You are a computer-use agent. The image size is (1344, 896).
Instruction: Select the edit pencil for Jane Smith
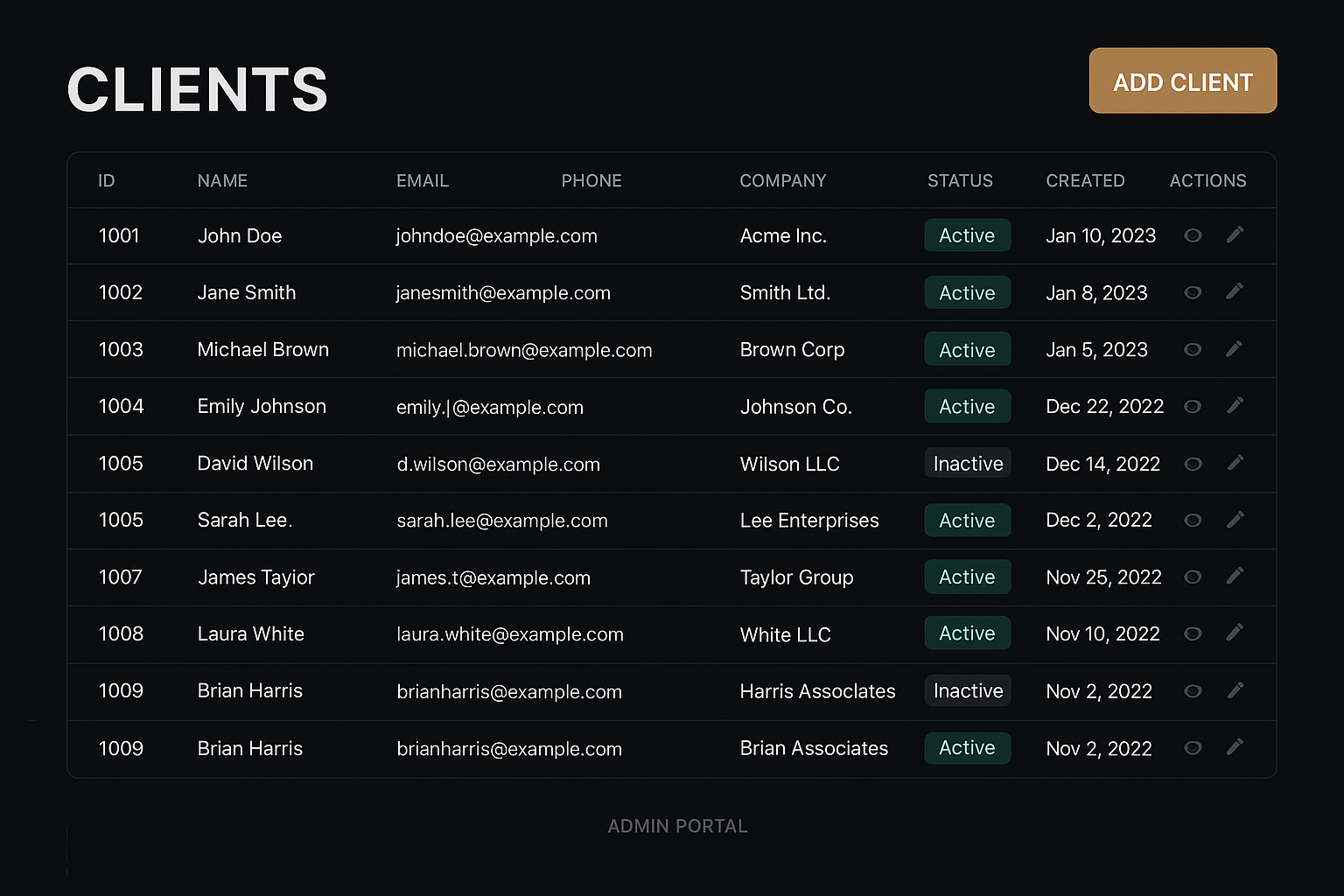pos(1235,292)
